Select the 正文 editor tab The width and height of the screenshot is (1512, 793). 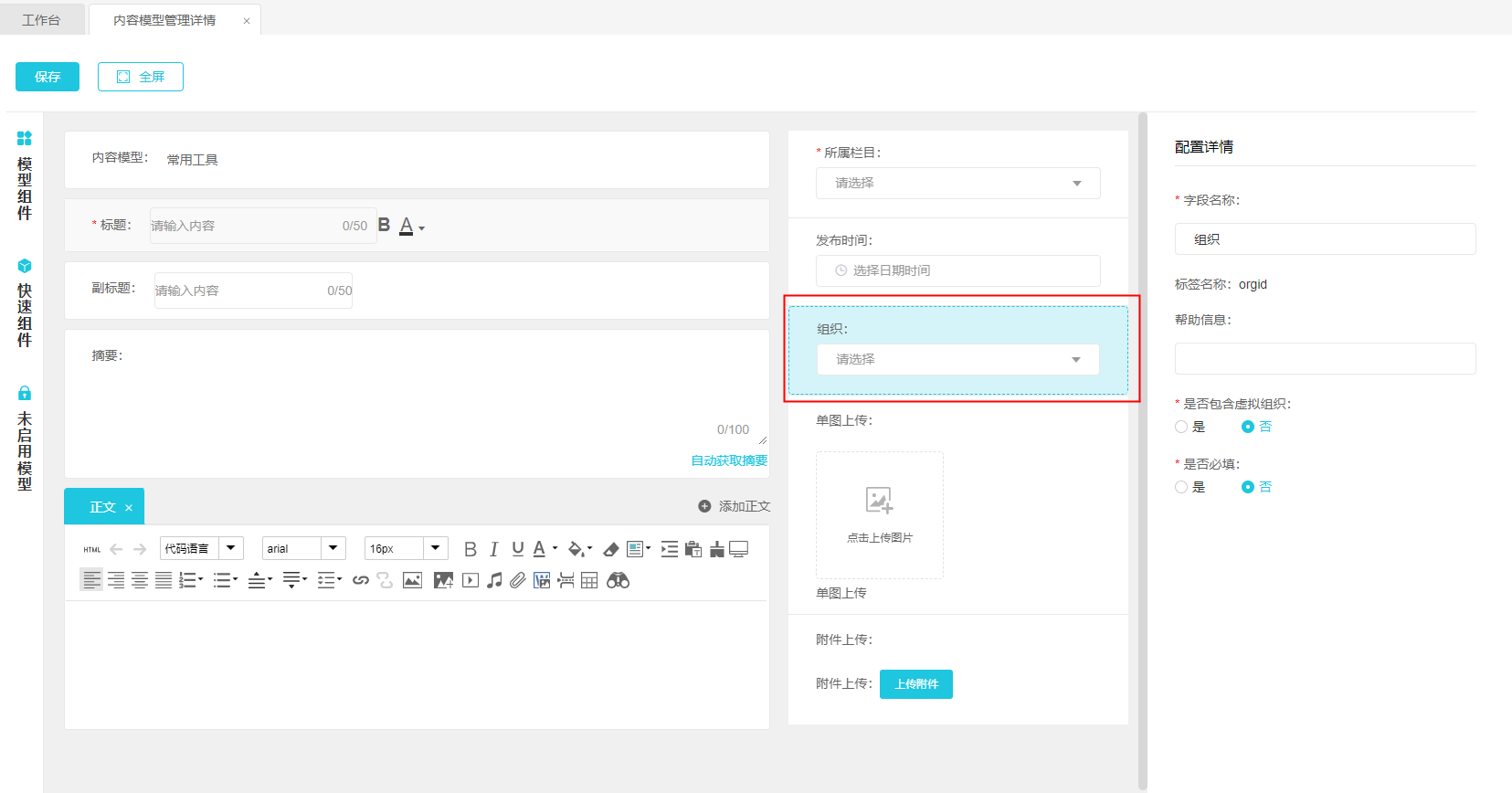[x=102, y=507]
